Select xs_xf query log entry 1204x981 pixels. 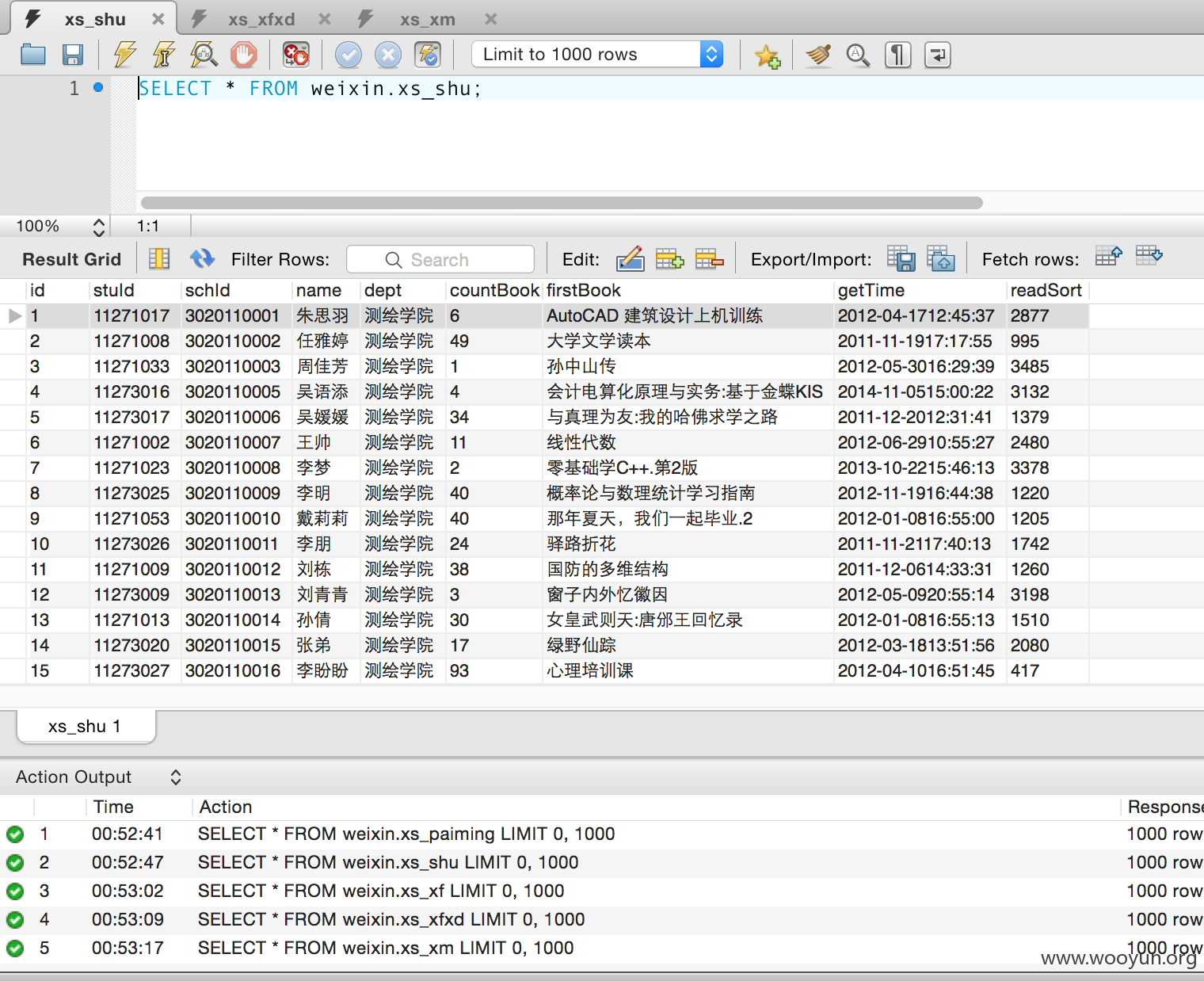tap(381, 891)
